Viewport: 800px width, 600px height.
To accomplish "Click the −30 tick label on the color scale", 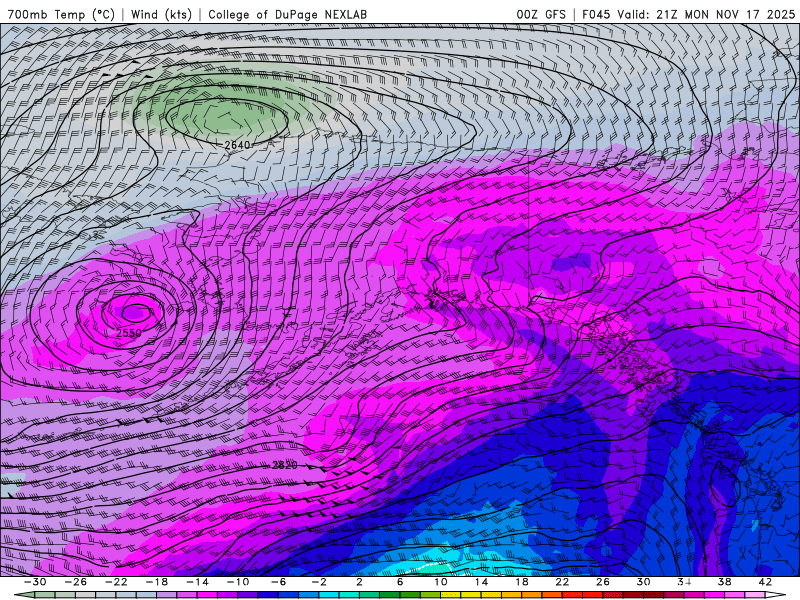I will 35,582.
